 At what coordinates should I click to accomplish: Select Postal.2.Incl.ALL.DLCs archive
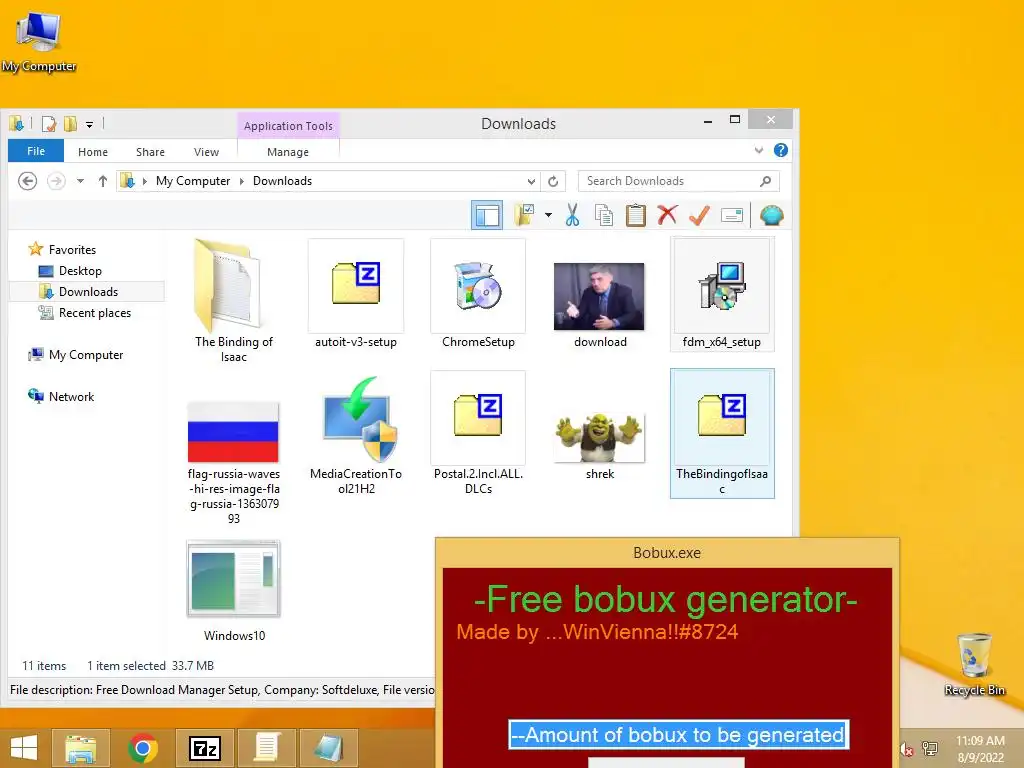(478, 433)
